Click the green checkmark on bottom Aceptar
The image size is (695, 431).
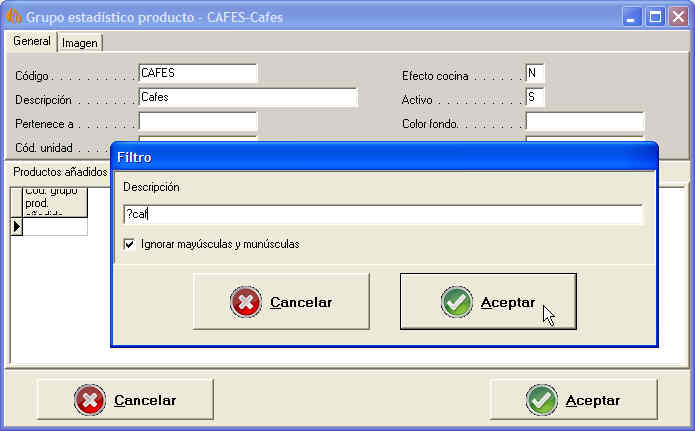pos(542,400)
